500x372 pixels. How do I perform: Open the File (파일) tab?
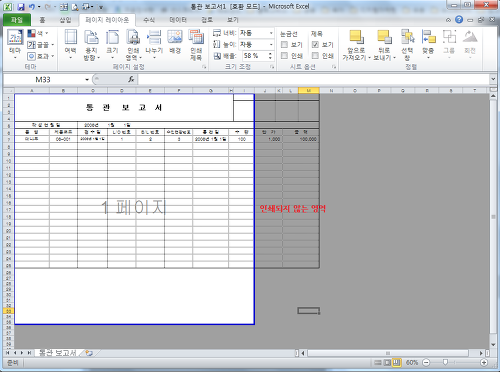click(x=17, y=20)
